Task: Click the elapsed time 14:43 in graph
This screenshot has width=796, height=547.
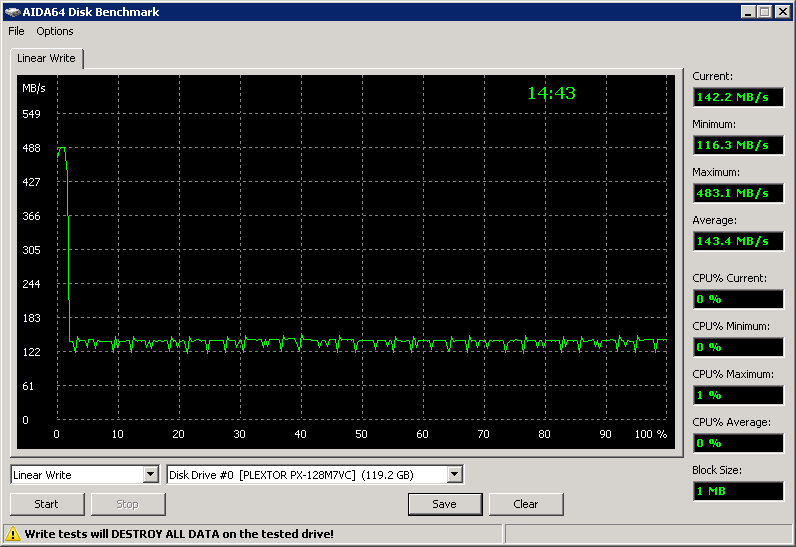Action: coord(551,93)
